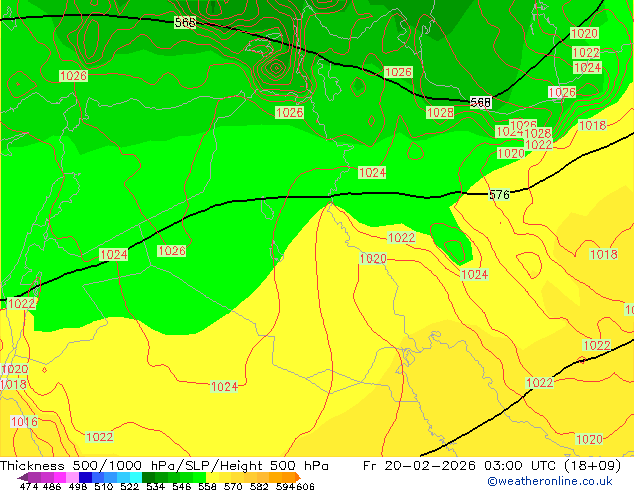Click the legend value 522
This screenshot has width=634, height=490.
coord(129,486)
